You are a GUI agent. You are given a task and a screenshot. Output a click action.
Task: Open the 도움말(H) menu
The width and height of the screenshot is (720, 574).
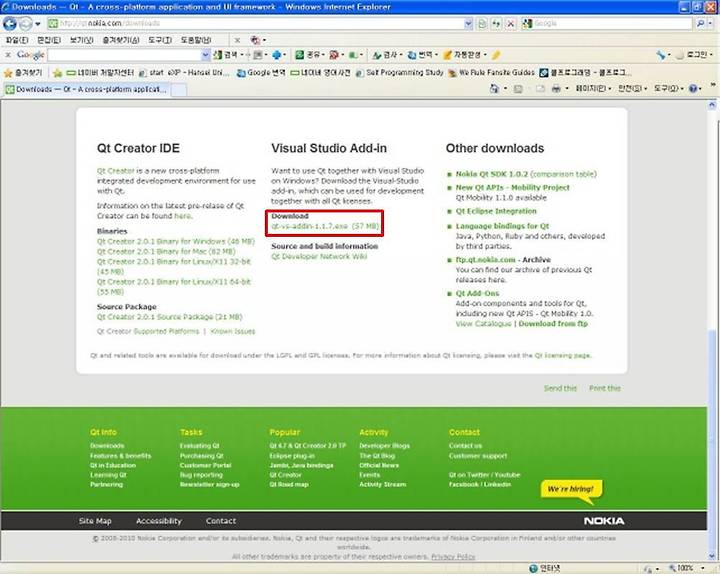(196, 40)
